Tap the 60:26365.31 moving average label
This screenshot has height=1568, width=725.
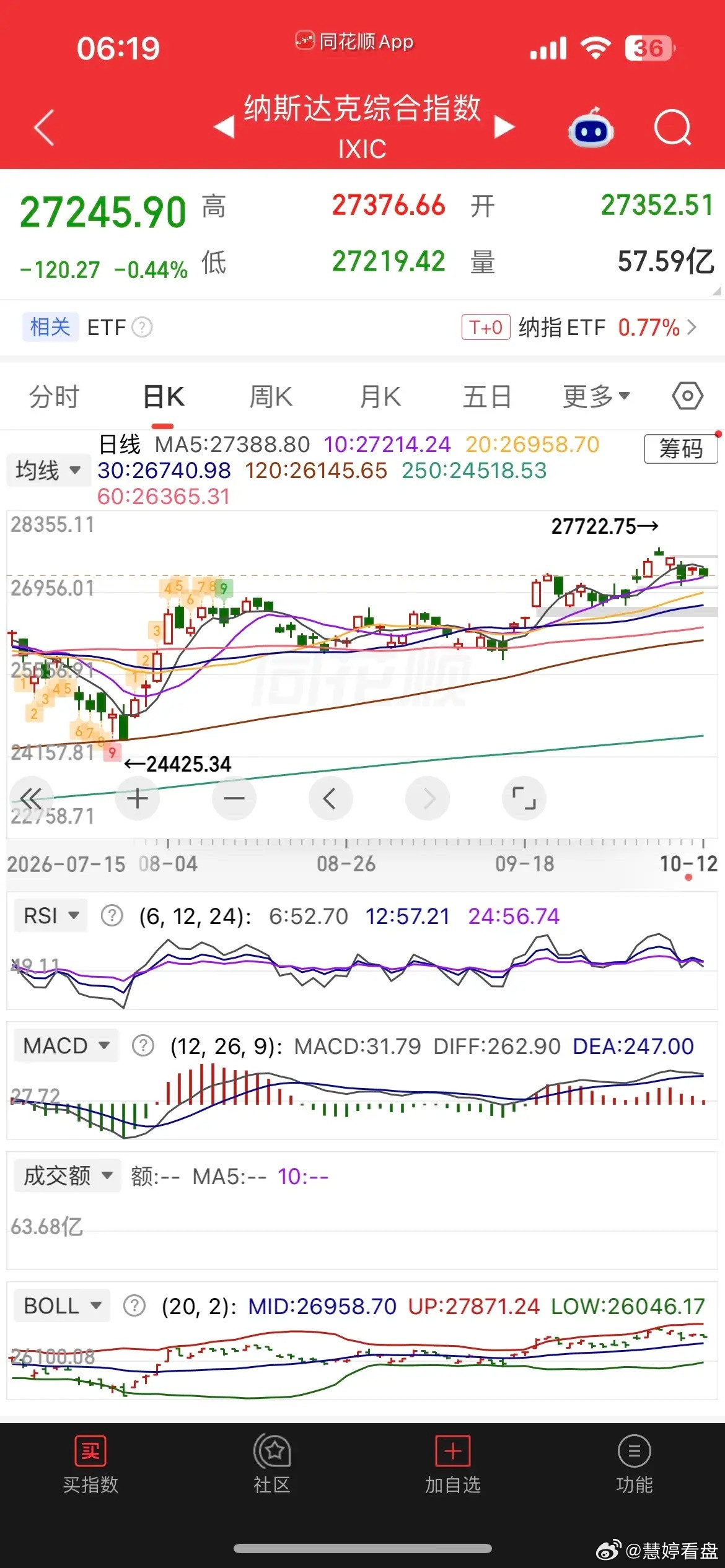(x=164, y=497)
